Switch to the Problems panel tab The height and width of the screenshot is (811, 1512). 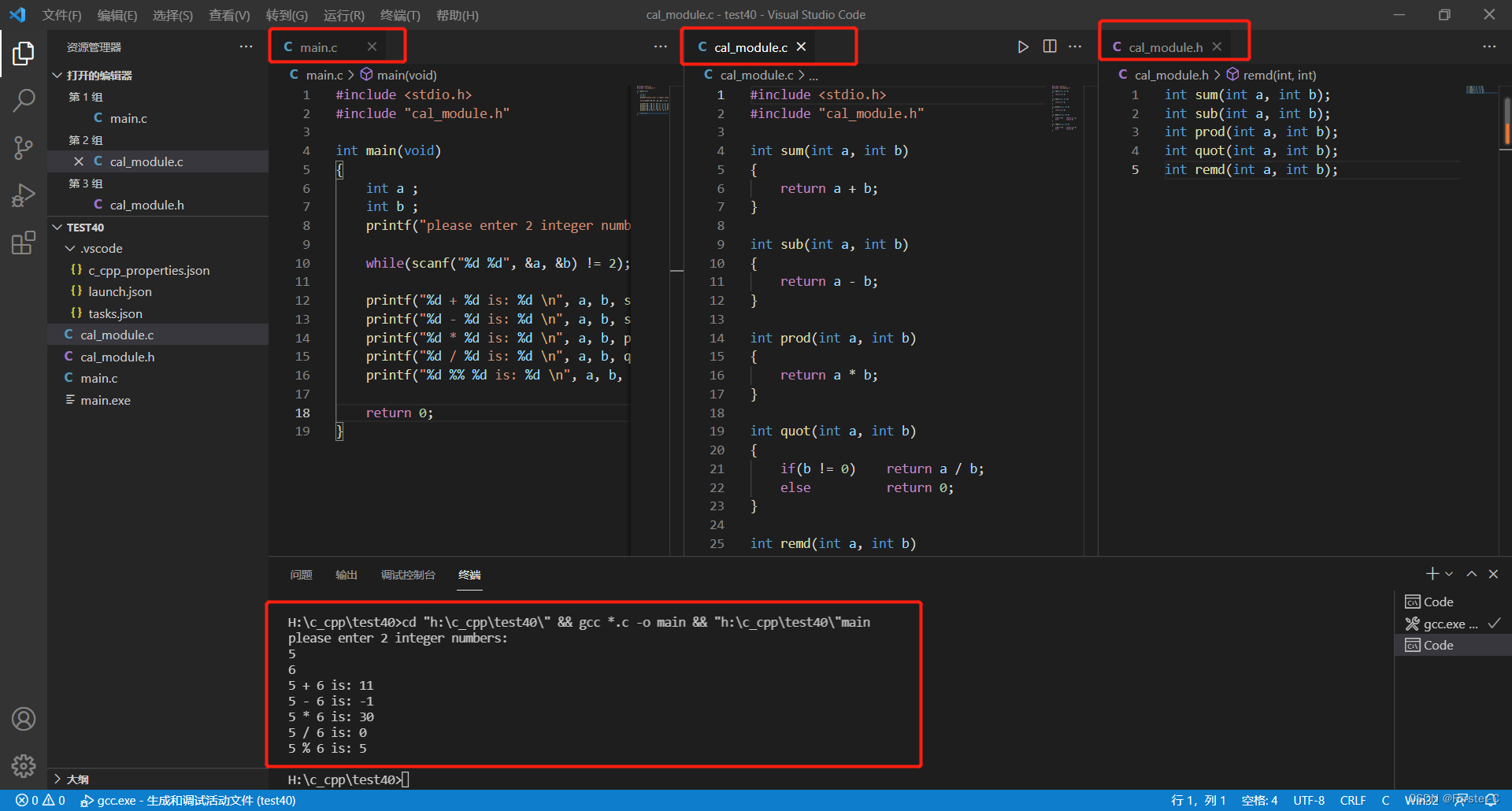(301, 575)
